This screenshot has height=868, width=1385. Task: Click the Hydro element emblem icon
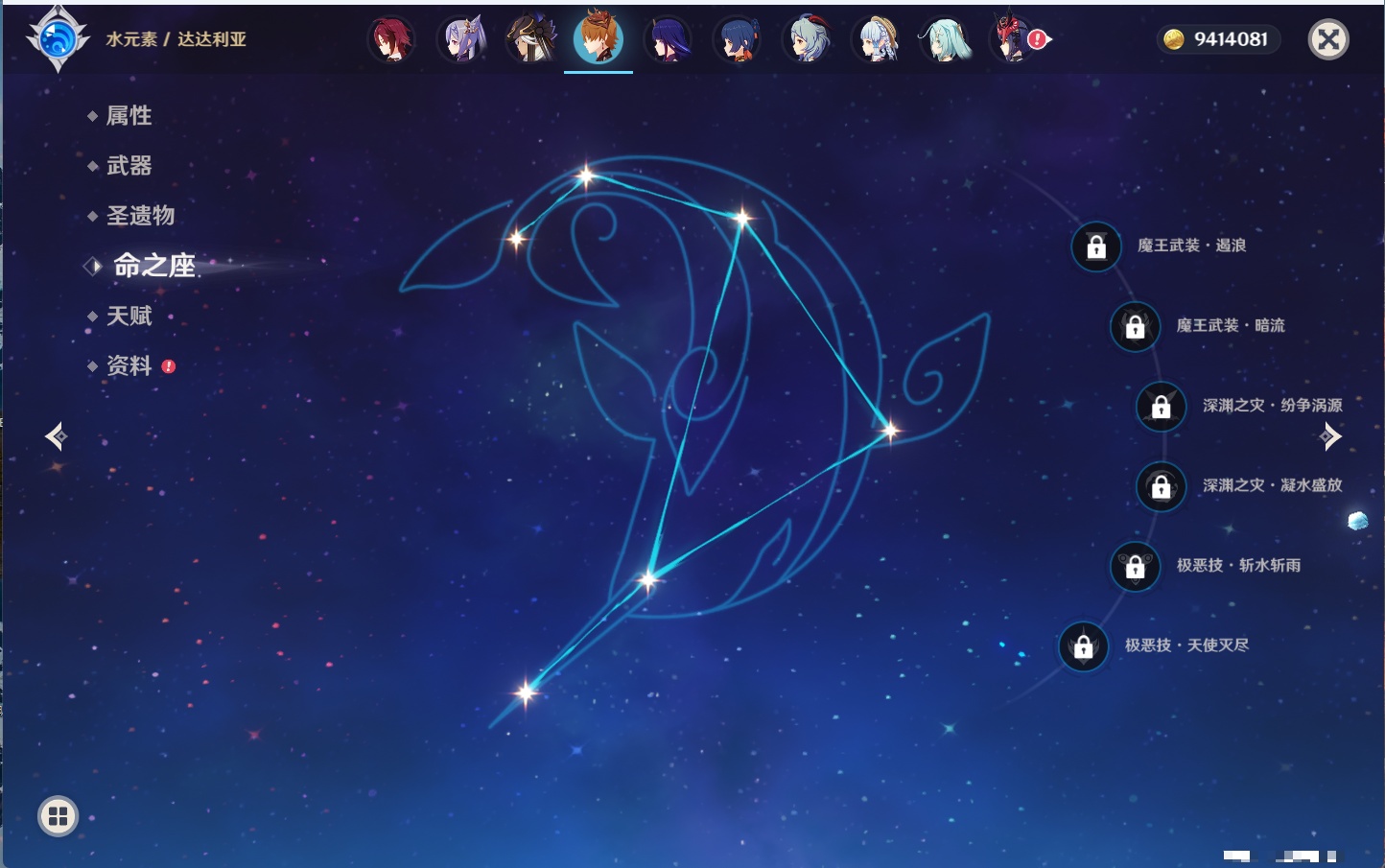[58, 39]
